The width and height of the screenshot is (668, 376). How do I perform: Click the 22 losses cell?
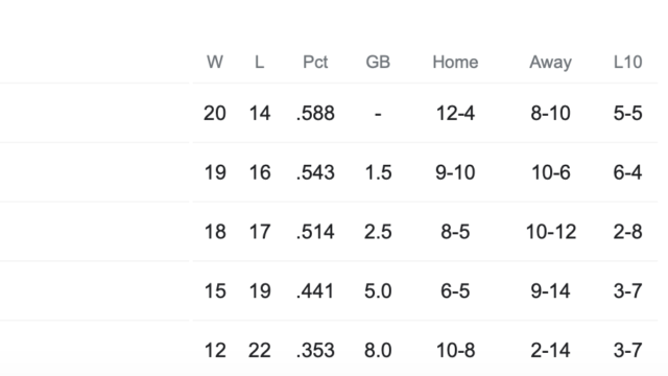click(x=259, y=350)
